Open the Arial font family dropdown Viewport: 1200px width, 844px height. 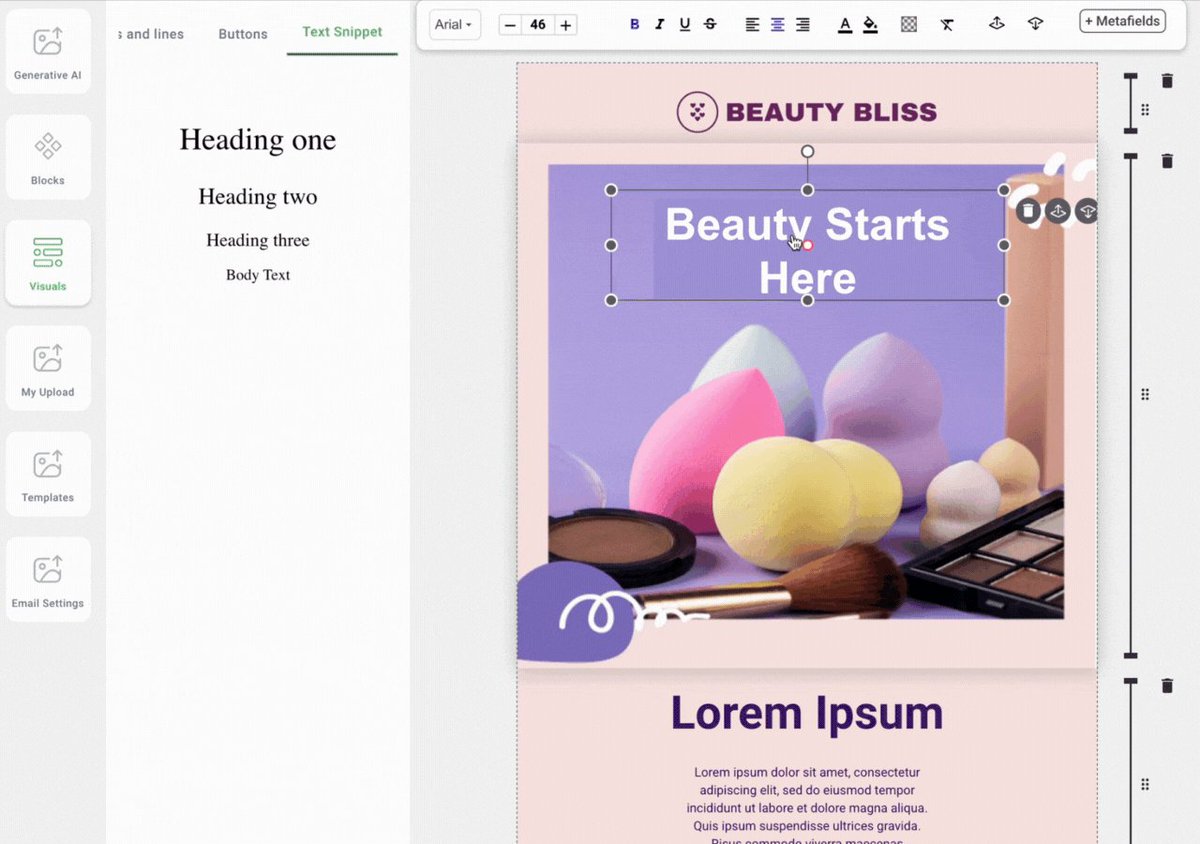454,25
